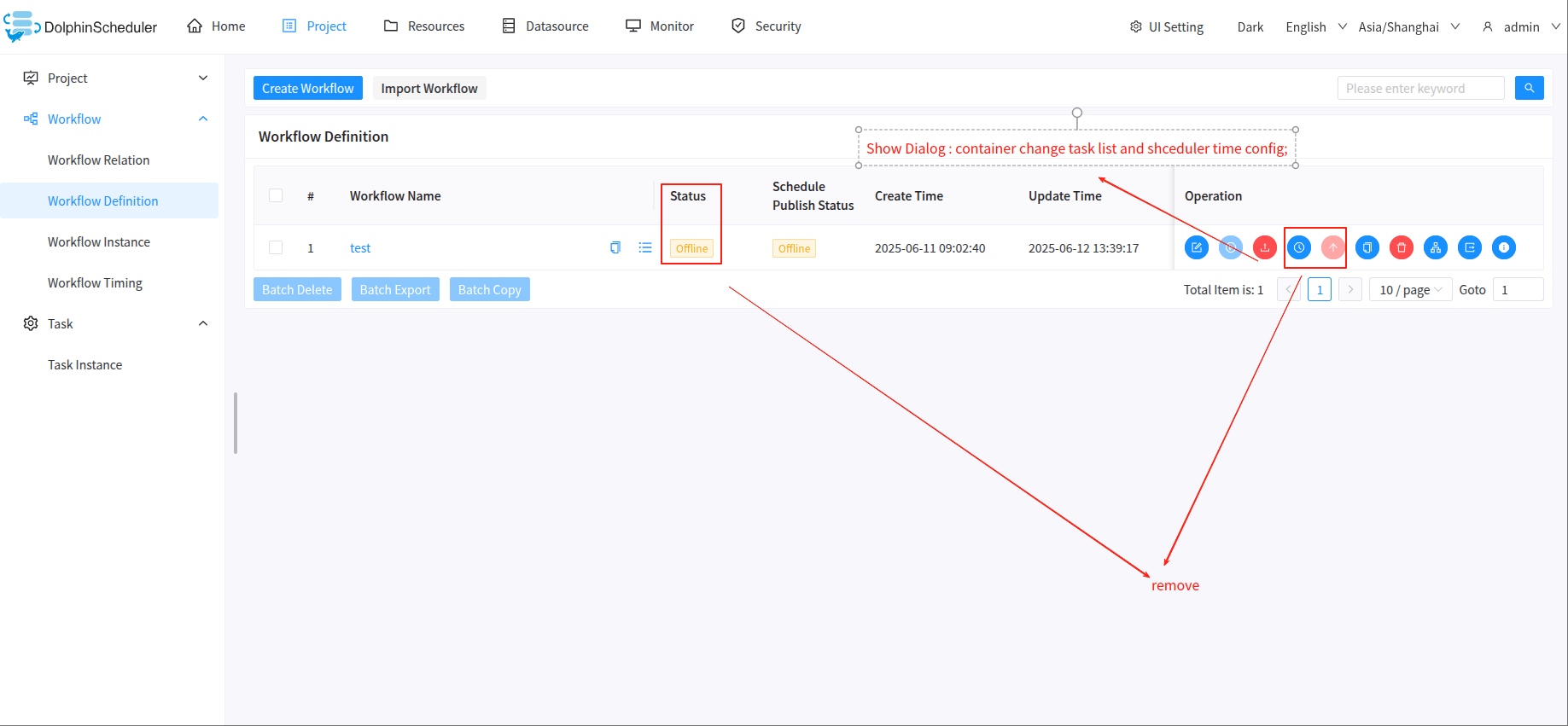Image resolution: width=1568 pixels, height=726 pixels.
Task: Focus the keyword search input field
Action: (1419, 88)
